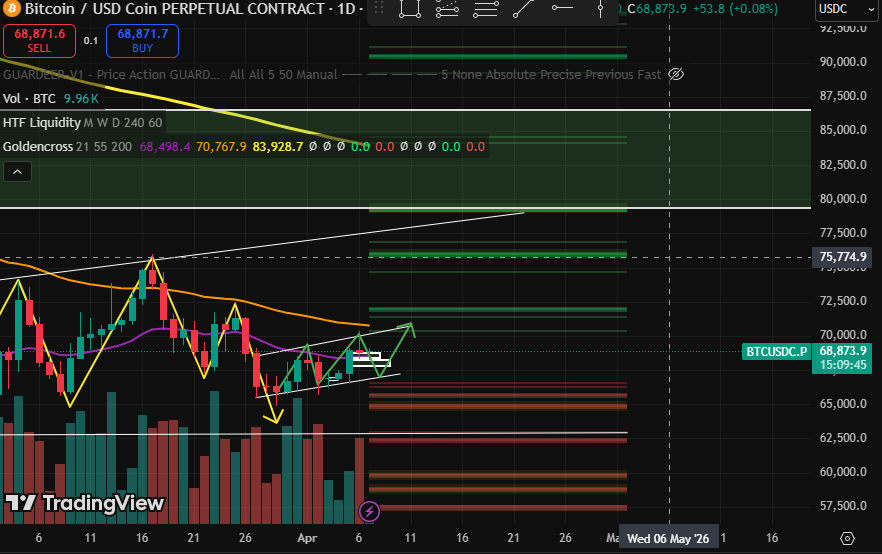882x554 pixels.
Task: Click the Goldencross periods 21 55 200
Action: pyautogui.click(x=104, y=147)
